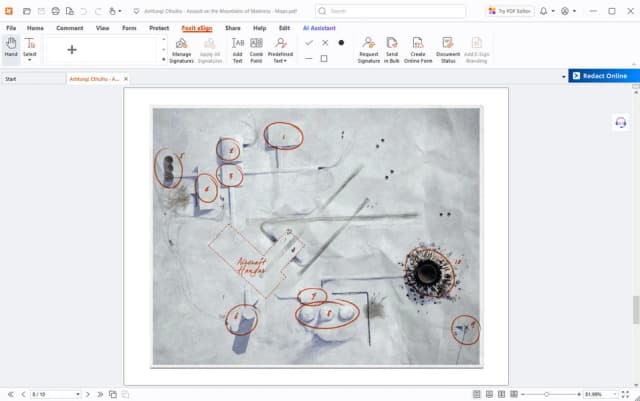This screenshot has height=401, width=640.
Task: Click the search field
Action: [x=390, y=11]
